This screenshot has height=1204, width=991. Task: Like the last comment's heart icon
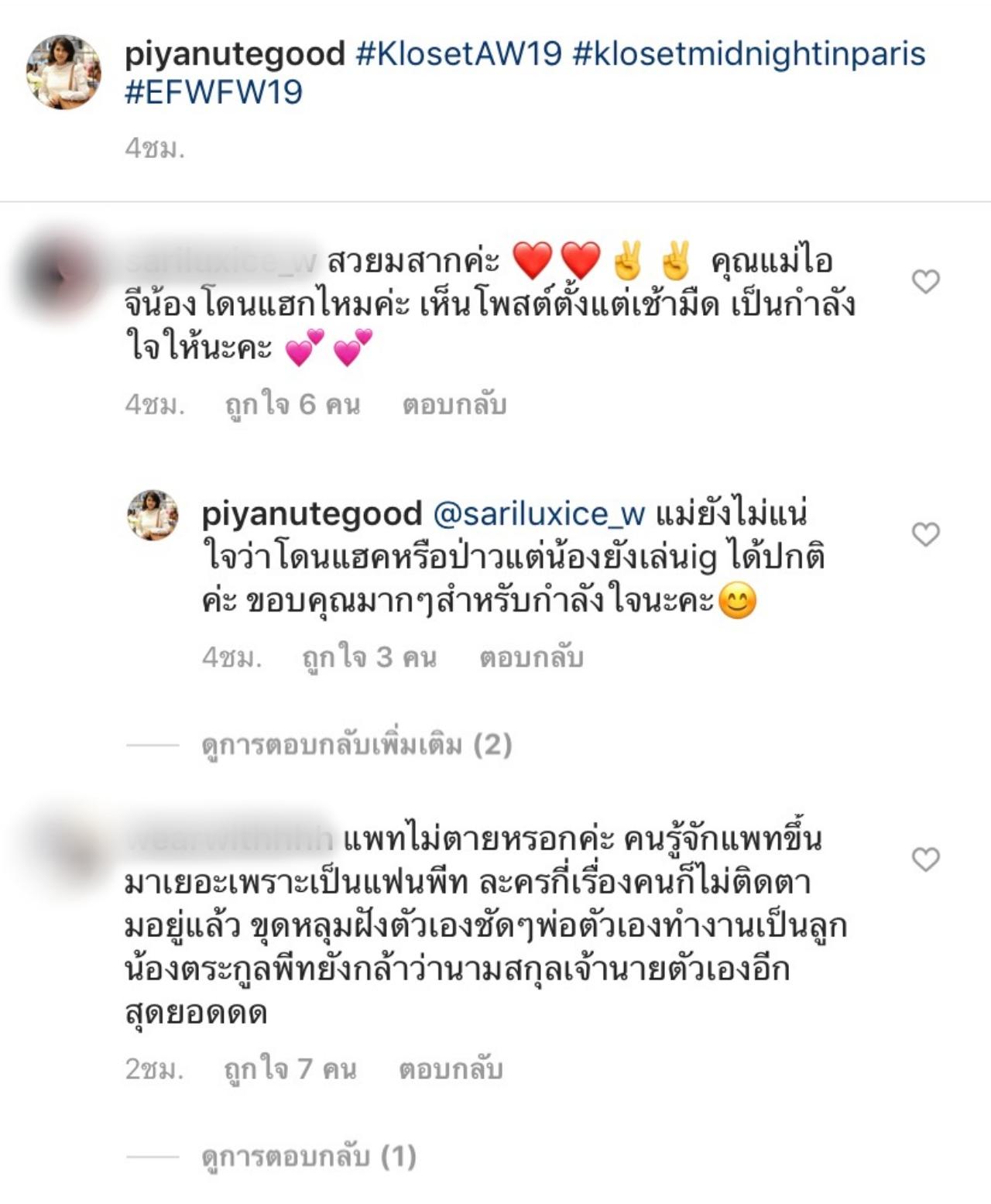click(x=925, y=859)
